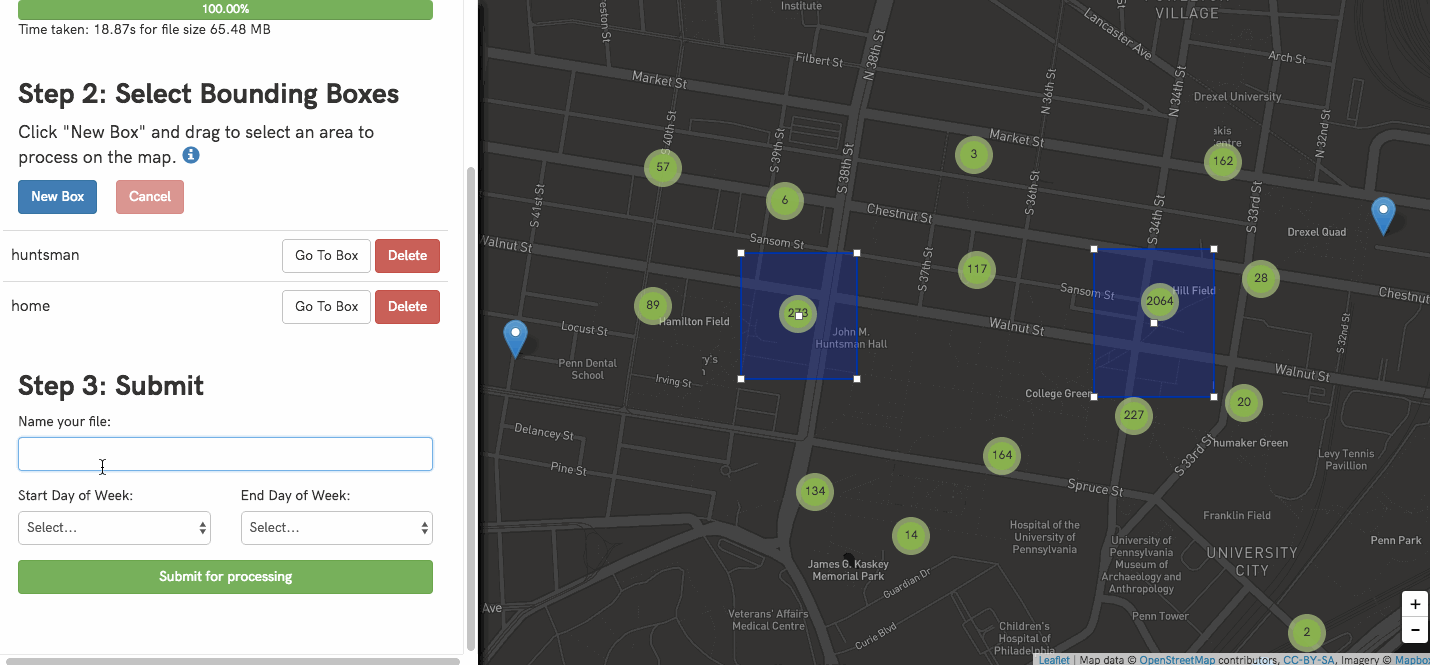Select the home row label
The image size is (1430, 665).
(30, 306)
